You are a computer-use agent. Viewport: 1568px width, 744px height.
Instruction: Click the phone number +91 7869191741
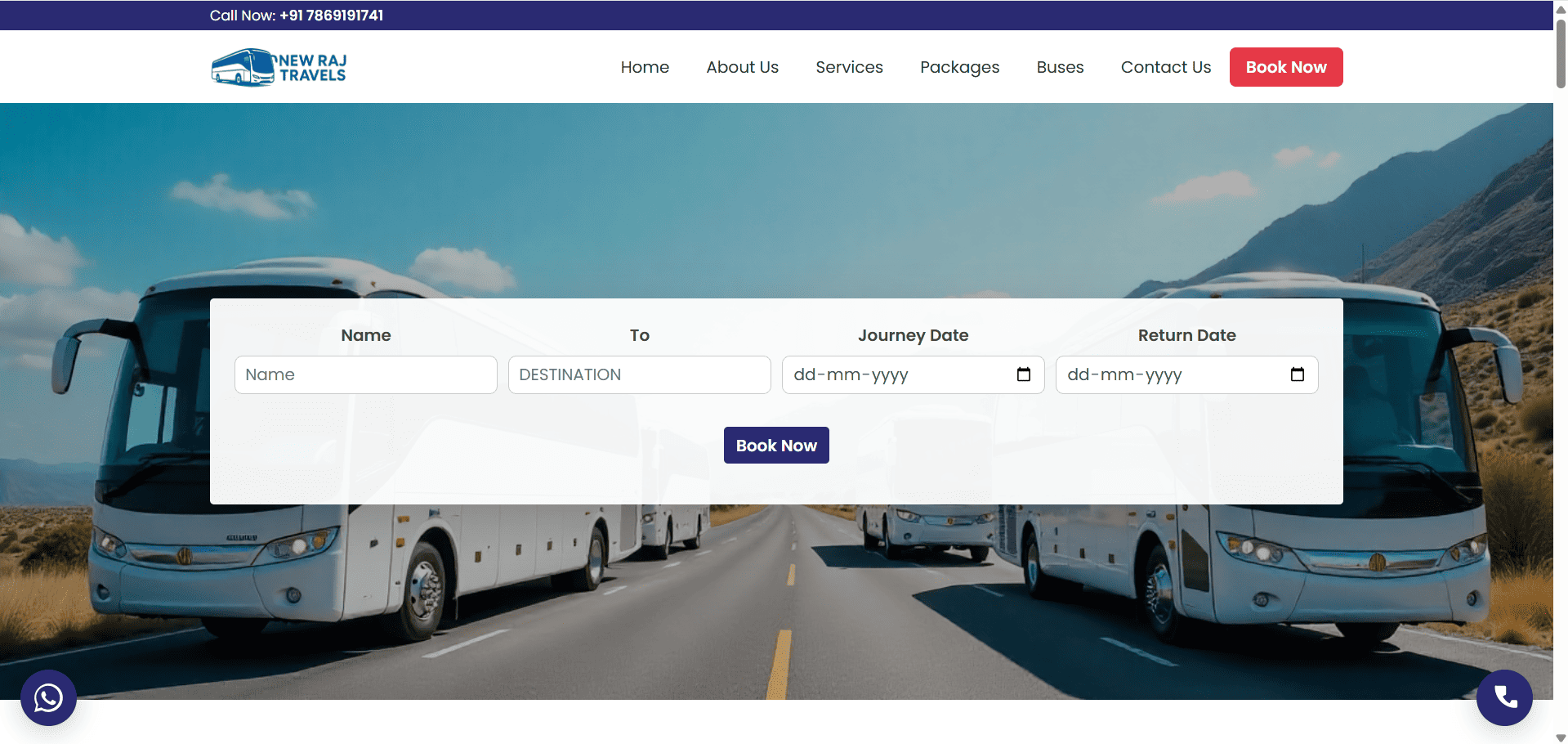(x=331, y=16)
